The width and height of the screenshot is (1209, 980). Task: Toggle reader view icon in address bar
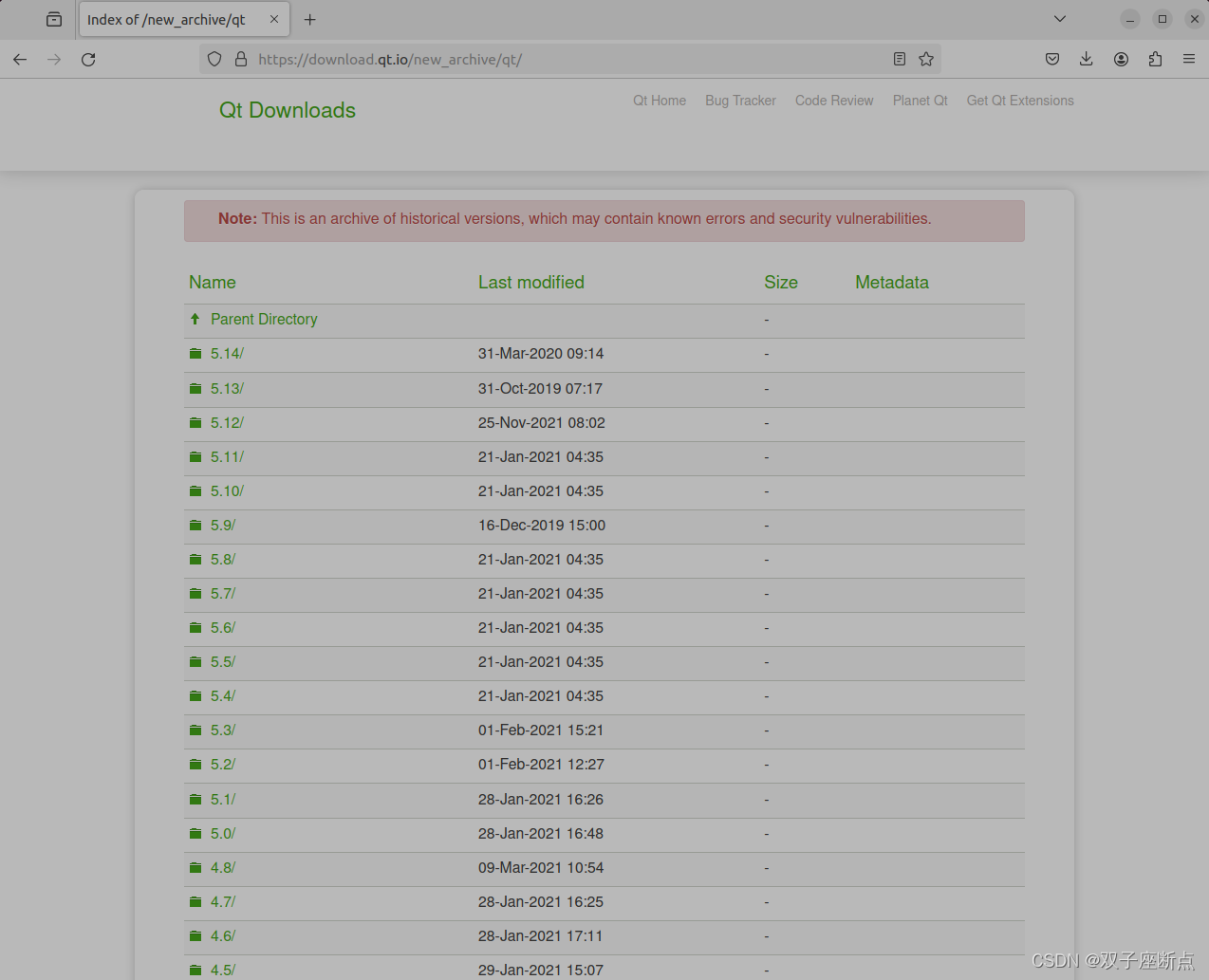coord(900,59)
